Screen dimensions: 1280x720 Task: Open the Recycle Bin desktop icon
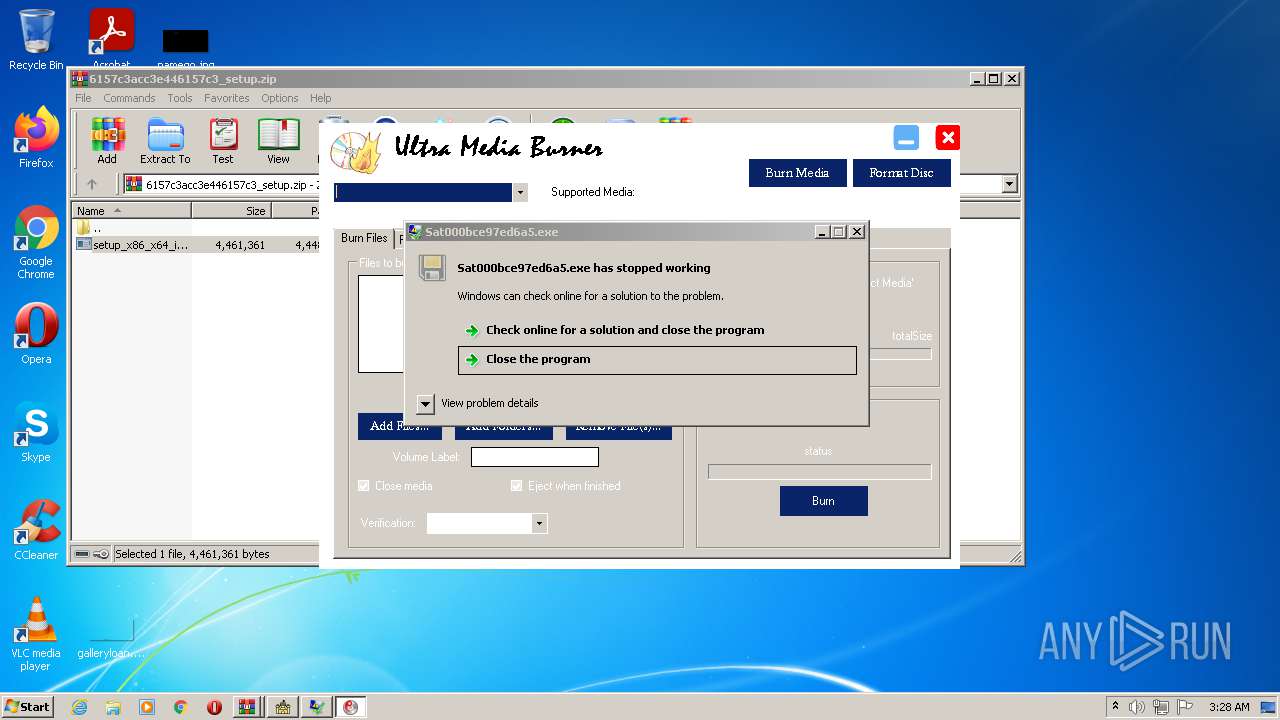click(x=36, y=39)
